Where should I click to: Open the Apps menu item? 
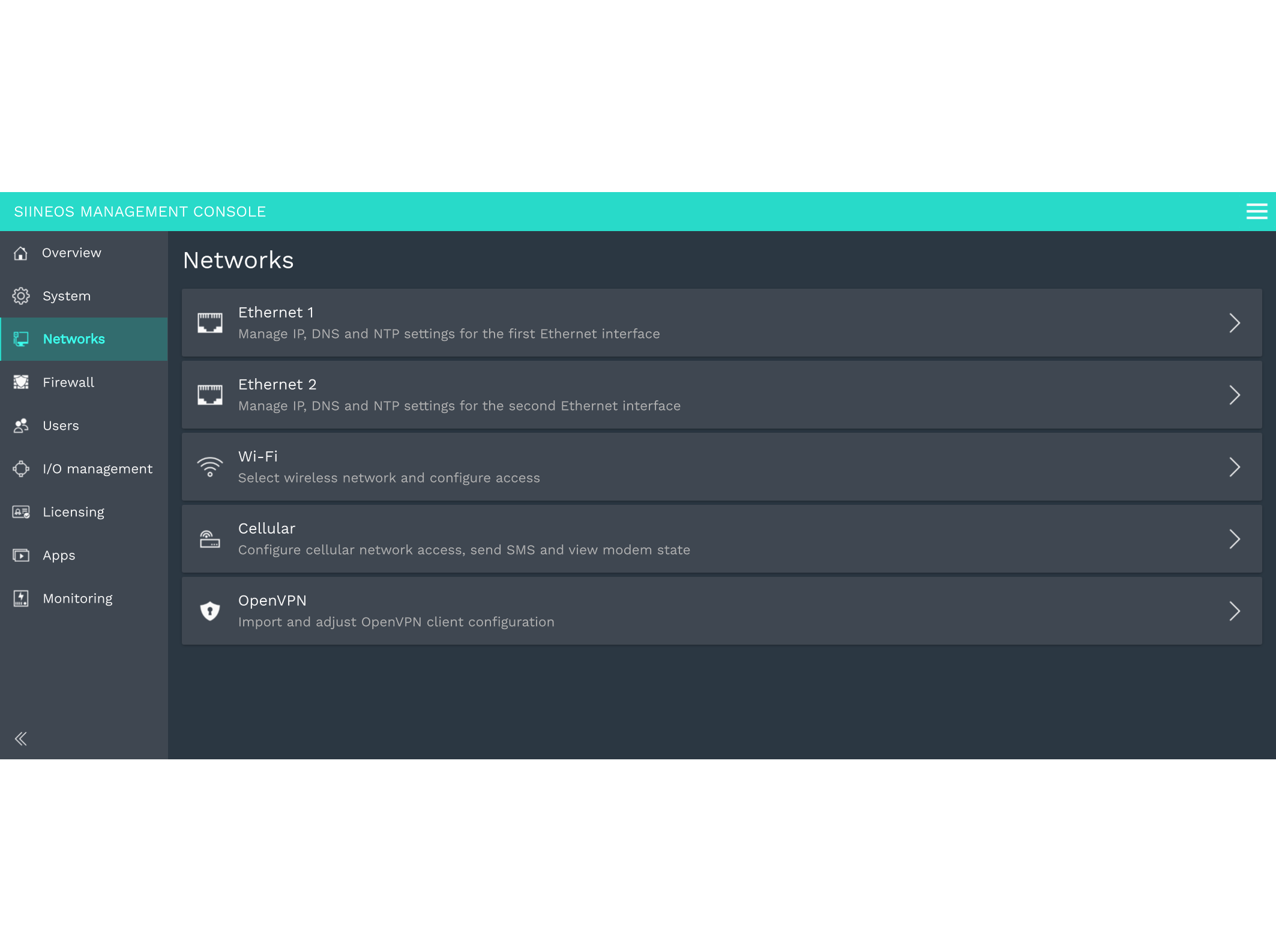pos(84,555)
